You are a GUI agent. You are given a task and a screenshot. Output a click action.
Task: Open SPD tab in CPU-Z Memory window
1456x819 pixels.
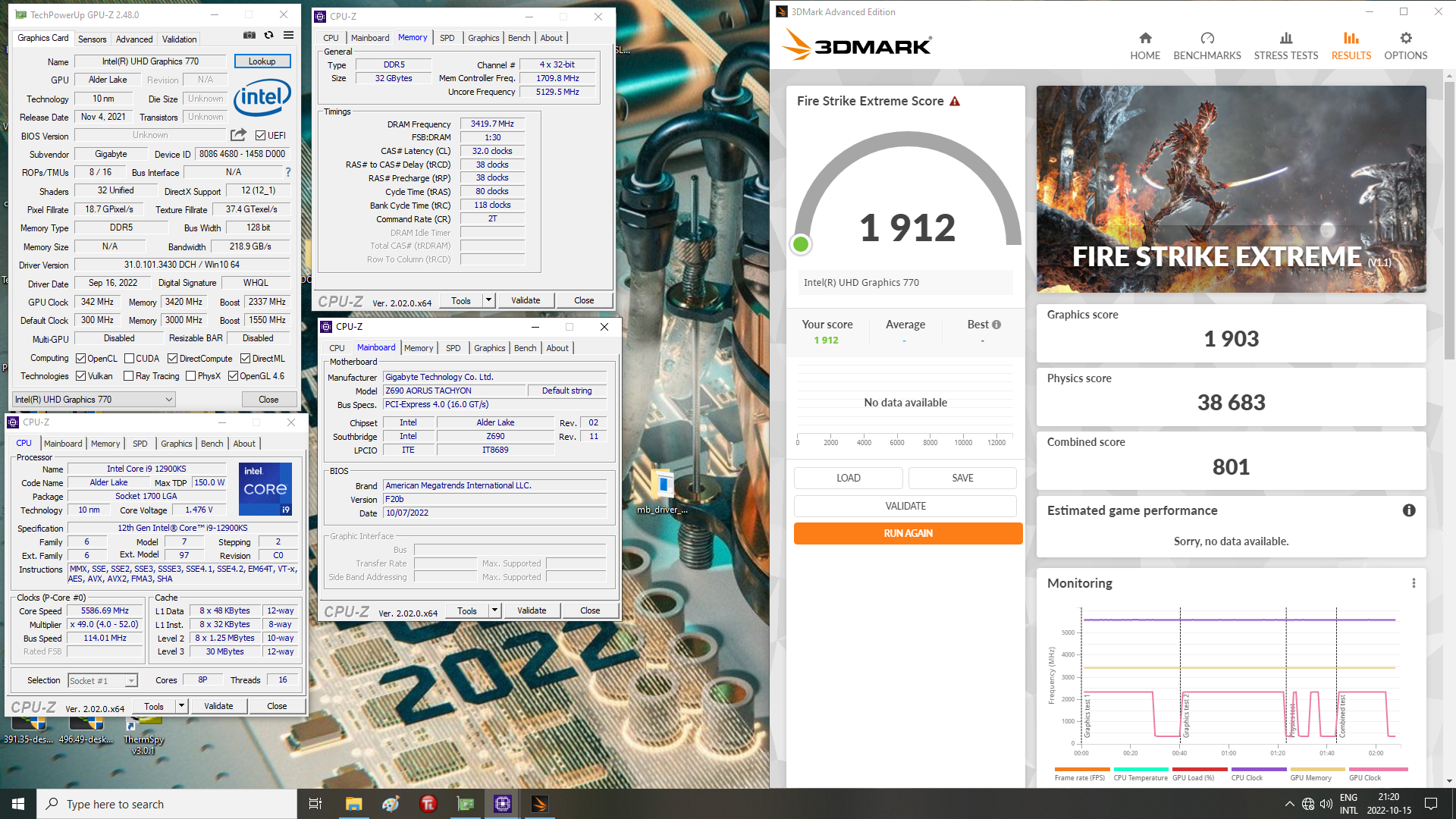pyautogui.click(x=447, y=38)
